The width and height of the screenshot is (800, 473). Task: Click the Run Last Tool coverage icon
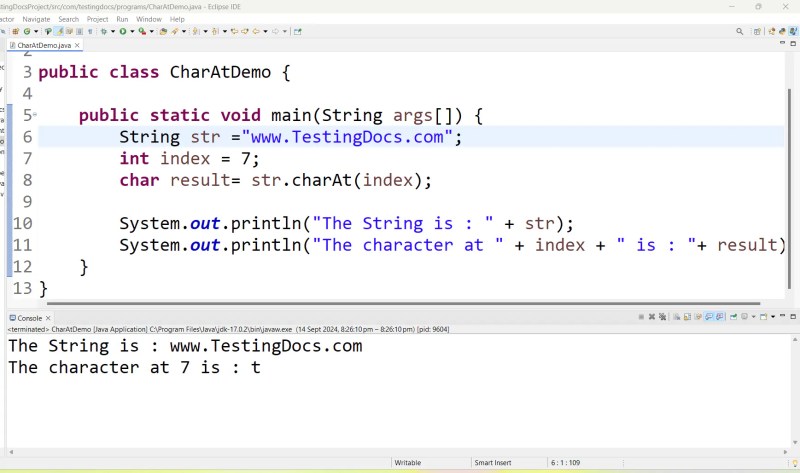click(x=142, y=32)
